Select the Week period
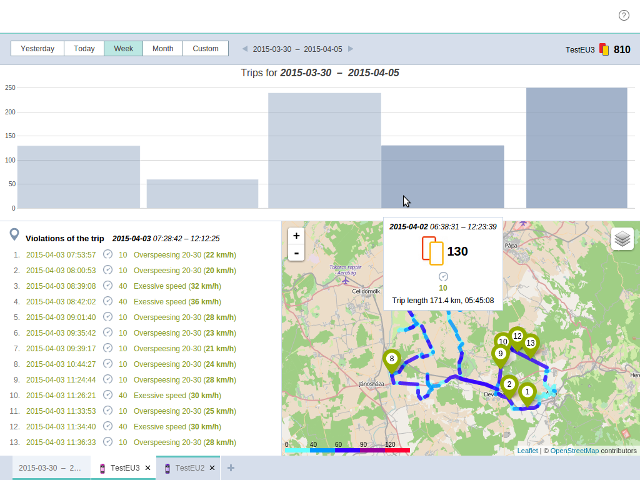The image size is (640, 480). click(123, 48)
